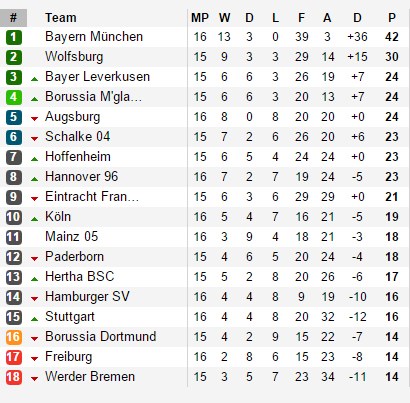Click the light green rank 4 badge
The width and height of the screenshot is (410, 403).
pos(14,97)
